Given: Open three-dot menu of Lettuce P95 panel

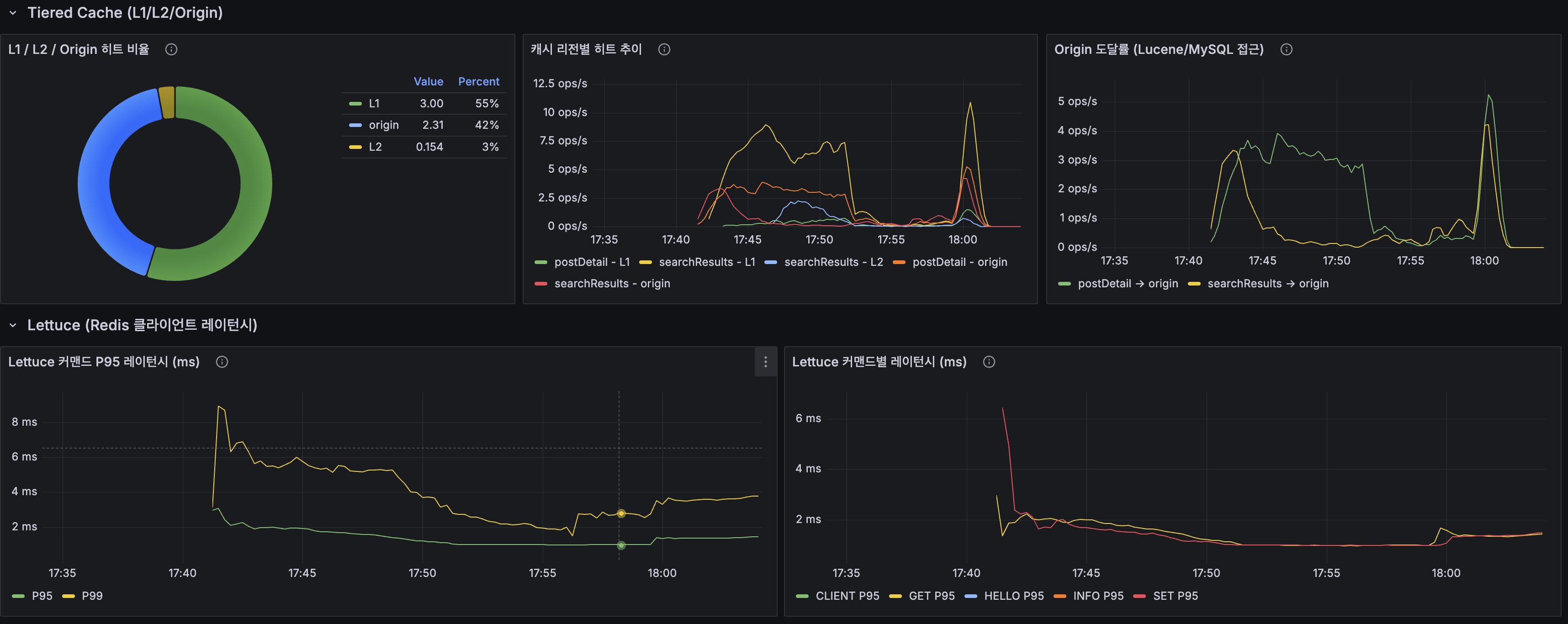Looking at the screenshot, I should [765, 362].
